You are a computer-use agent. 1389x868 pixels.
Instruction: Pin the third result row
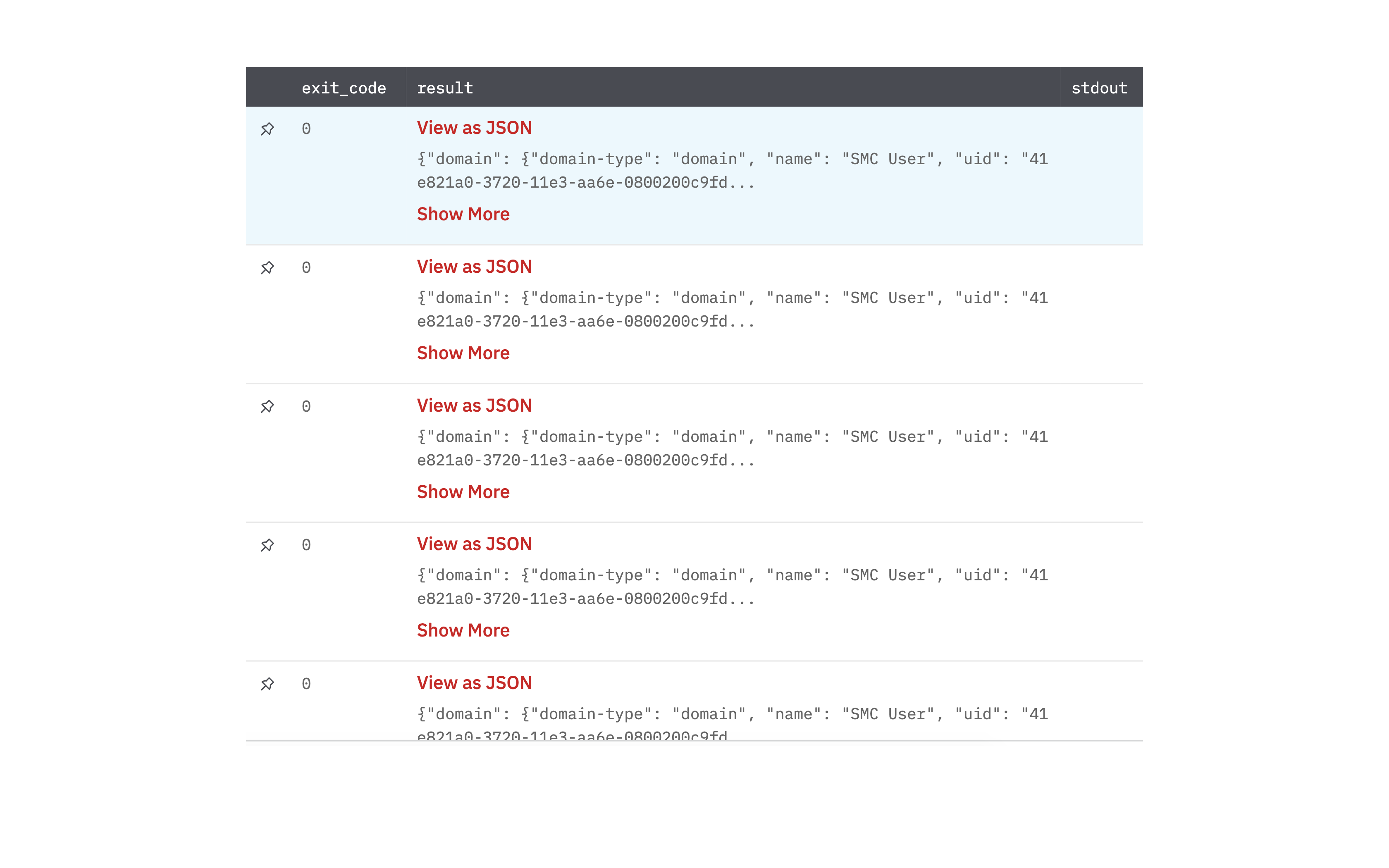coord(267,406)
